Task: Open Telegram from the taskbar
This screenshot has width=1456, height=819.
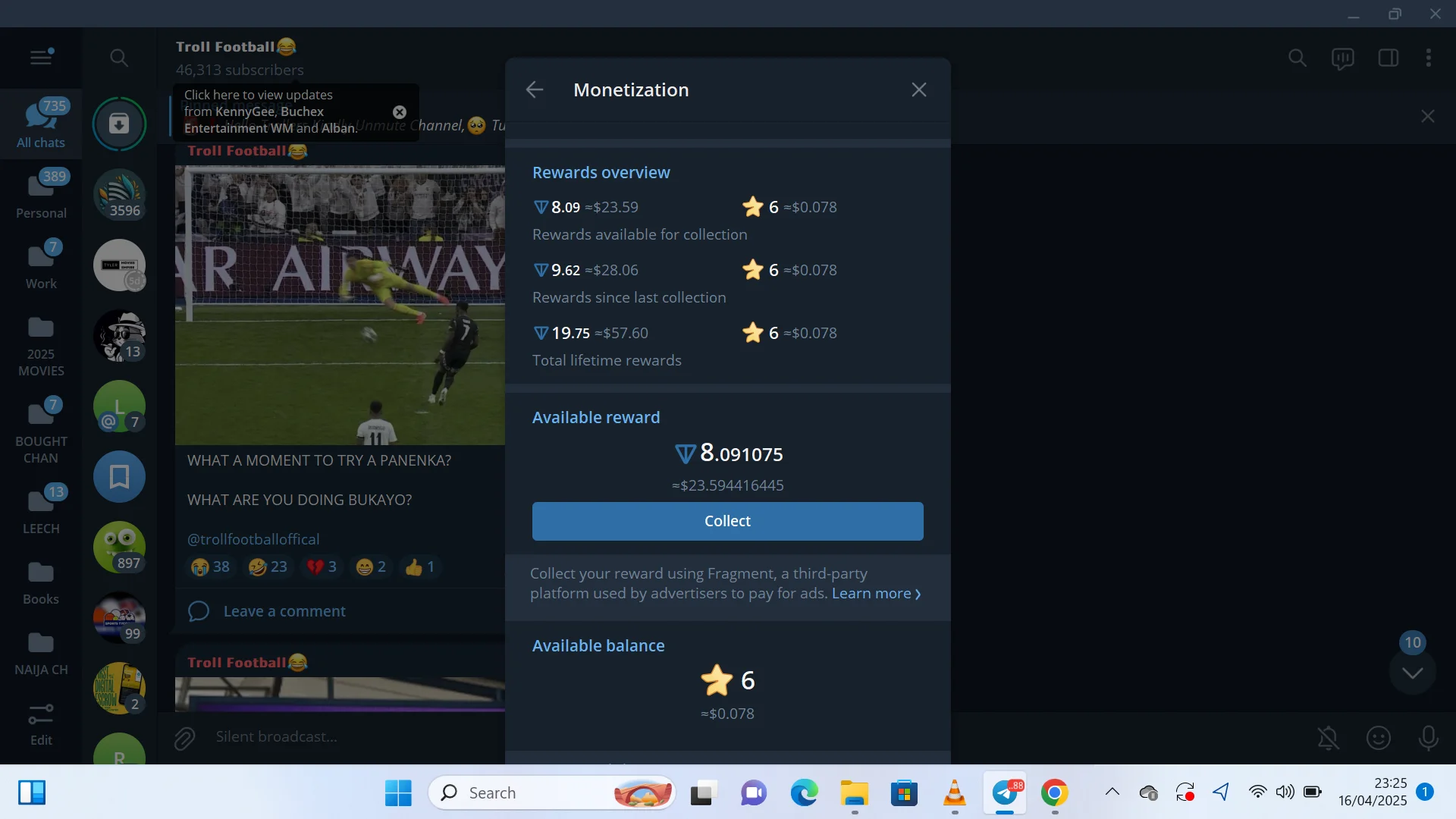Action: pos(1006,793)
